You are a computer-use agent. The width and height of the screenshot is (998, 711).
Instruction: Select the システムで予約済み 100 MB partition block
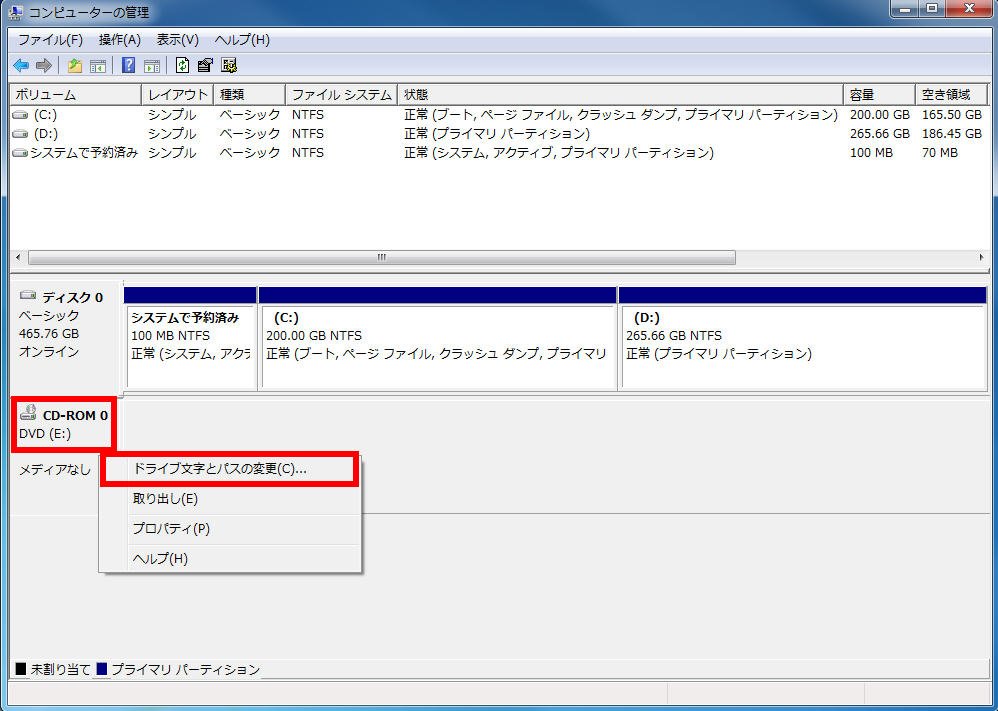[x=190, y=338]
